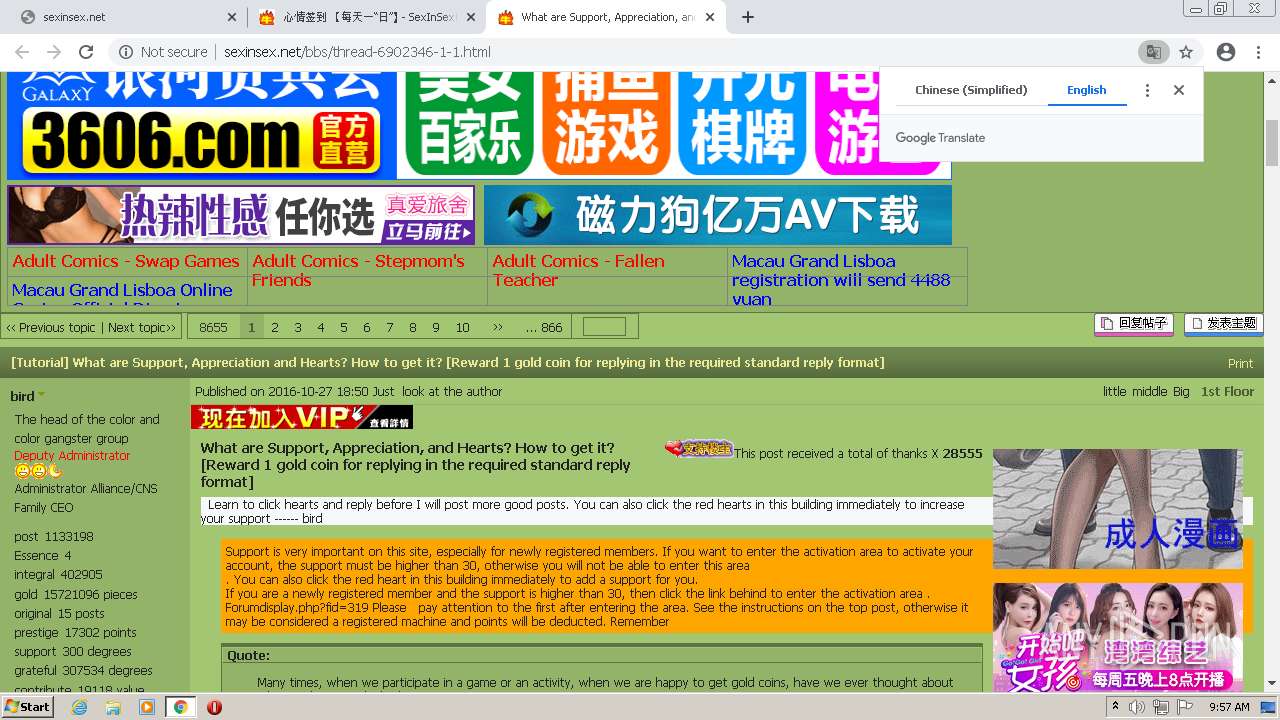Open translate options three-dot menu
This screenshot has width=1280, height=720.
click(x=1147, y=90)
